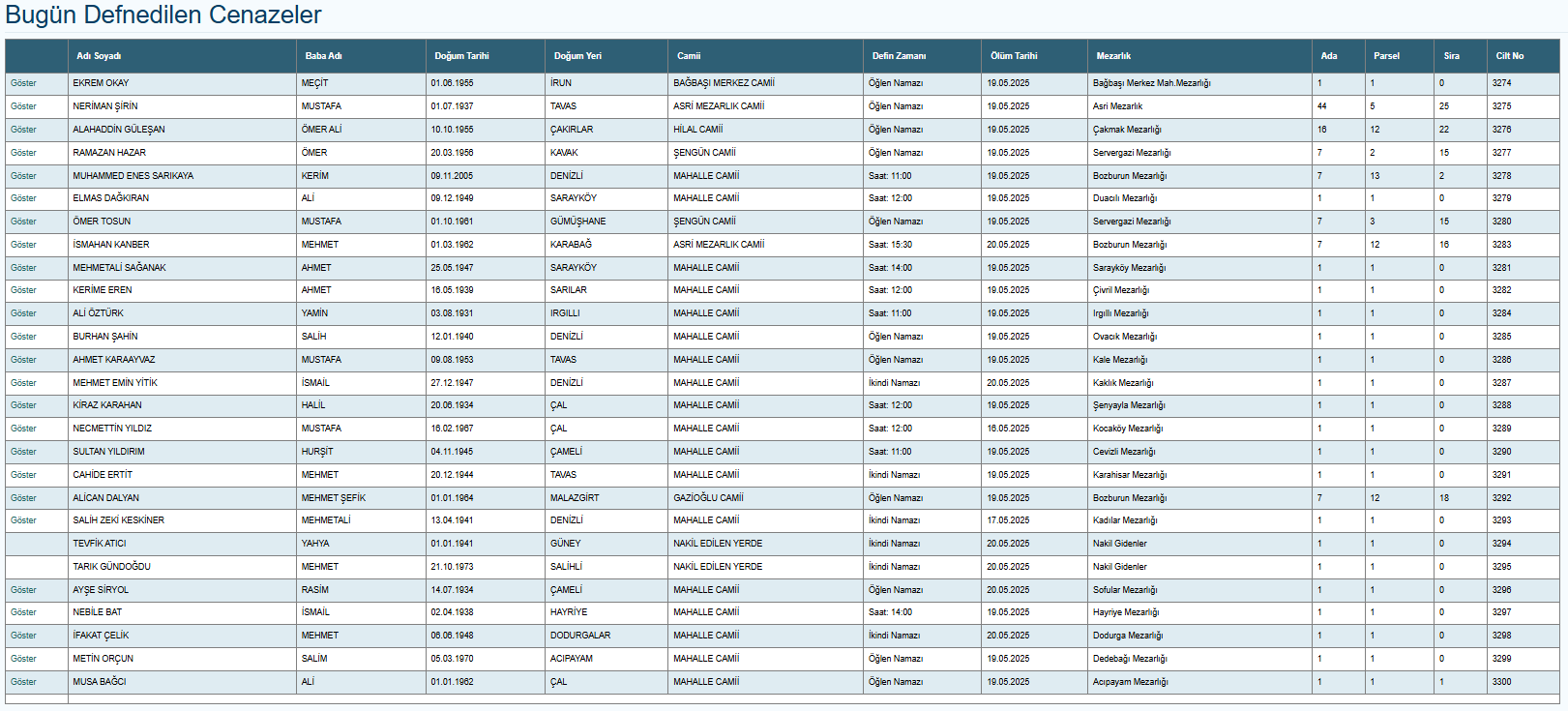Open Göster link for AYŞE SİRYOL

click(x=23, y=590)
